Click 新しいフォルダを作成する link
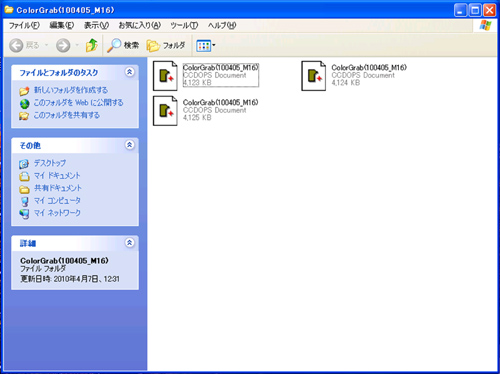Viewport: 500px width, 374px height. tap(71, 90)
